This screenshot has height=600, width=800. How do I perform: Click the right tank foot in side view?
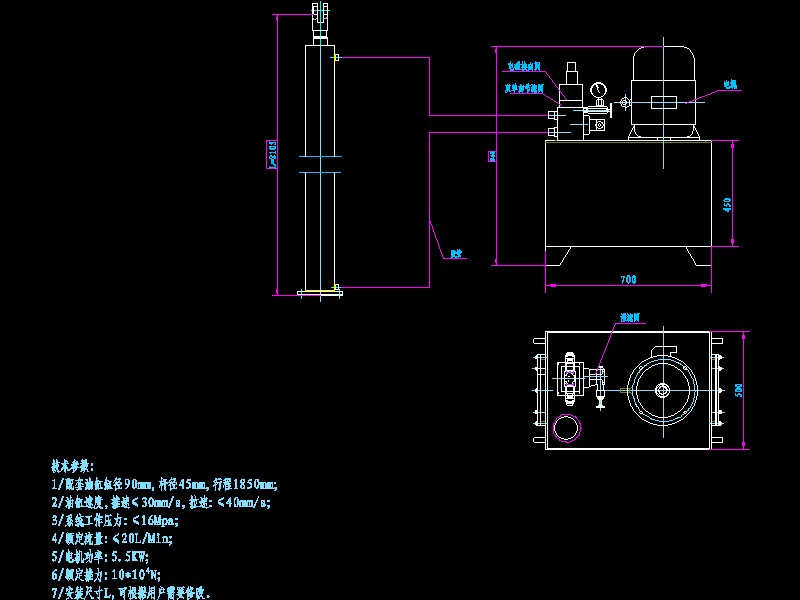(698, 256)
